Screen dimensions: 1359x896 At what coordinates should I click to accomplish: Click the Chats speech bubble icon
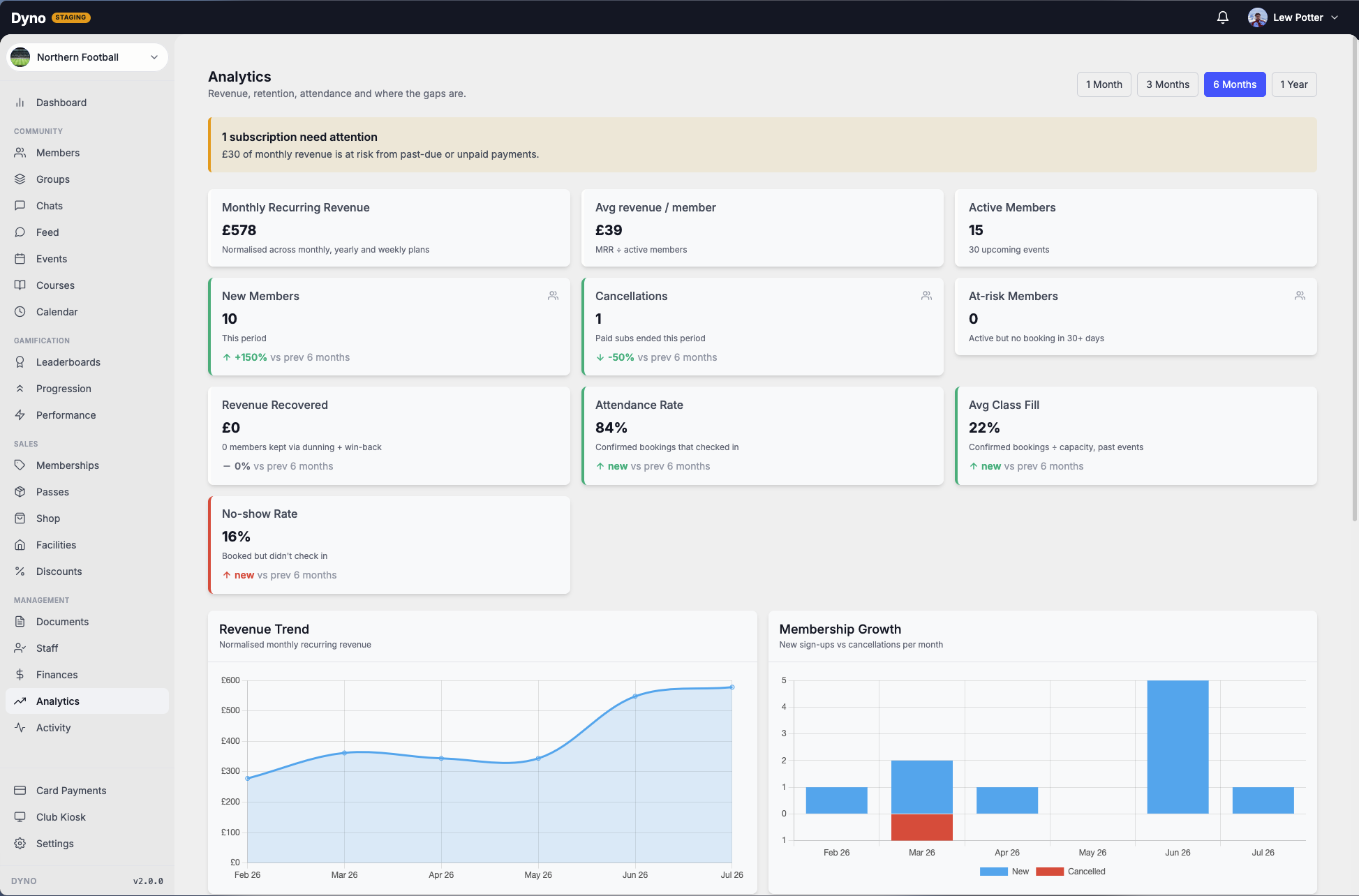pos(20,206)
